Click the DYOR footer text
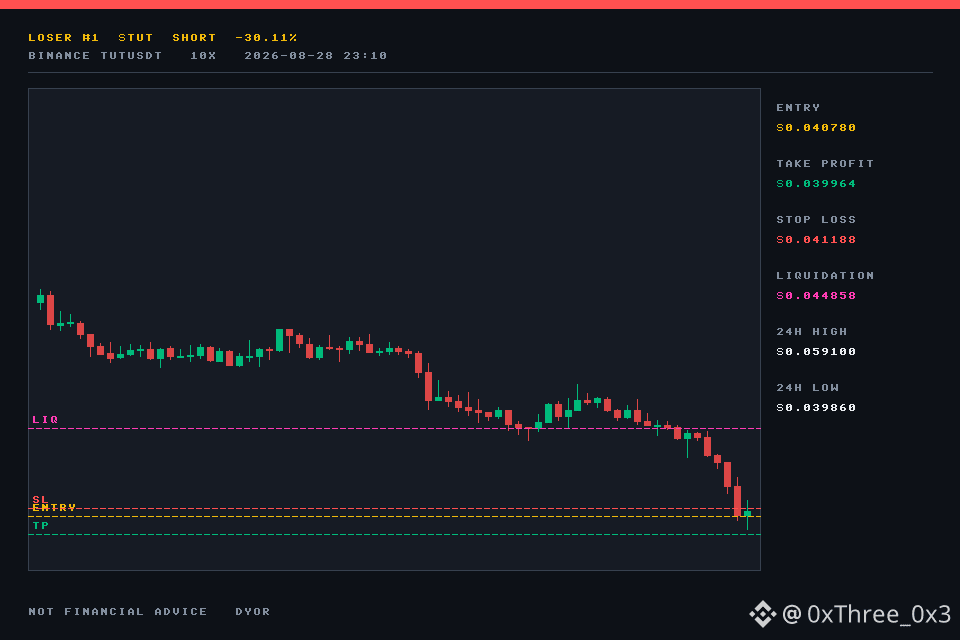The image size is (960, 640). click(x=253, y=612)
